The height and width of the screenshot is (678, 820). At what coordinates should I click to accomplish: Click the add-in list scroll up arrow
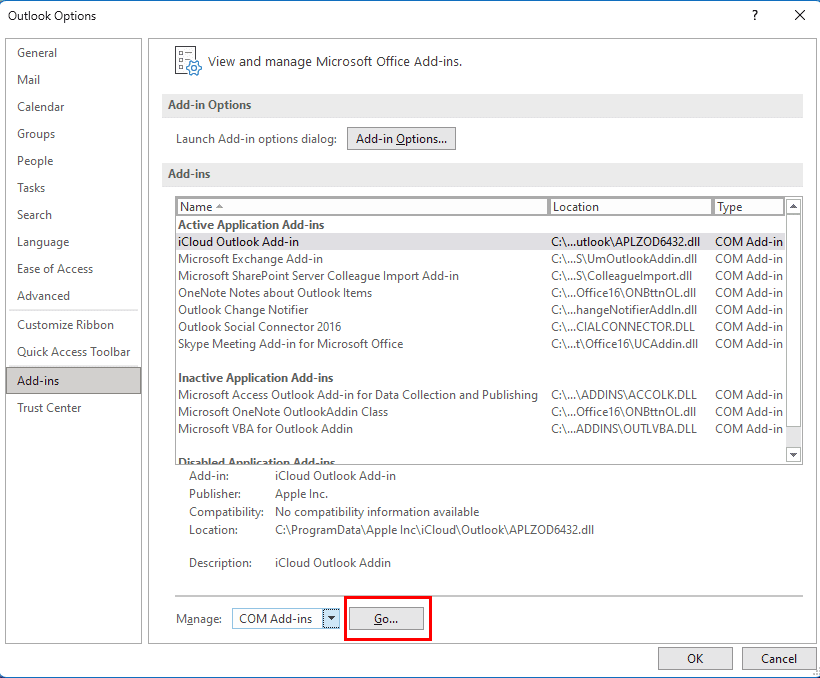[793, 206]
